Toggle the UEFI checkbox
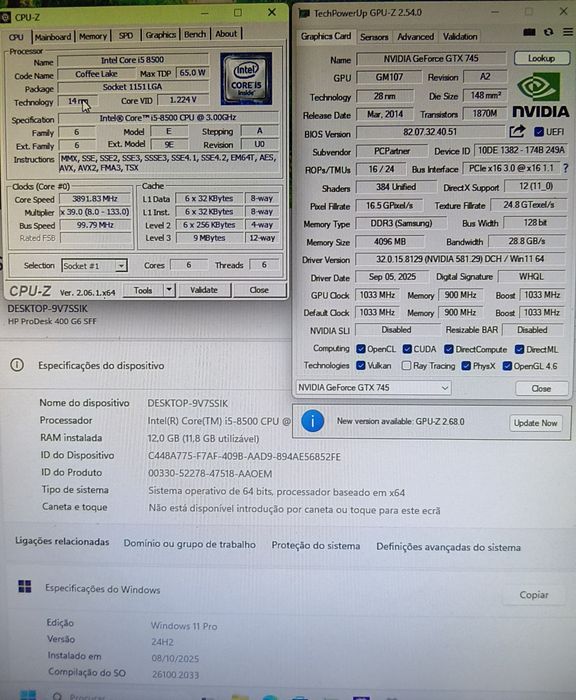Screen dimensions: 576x700 [539, 132]
